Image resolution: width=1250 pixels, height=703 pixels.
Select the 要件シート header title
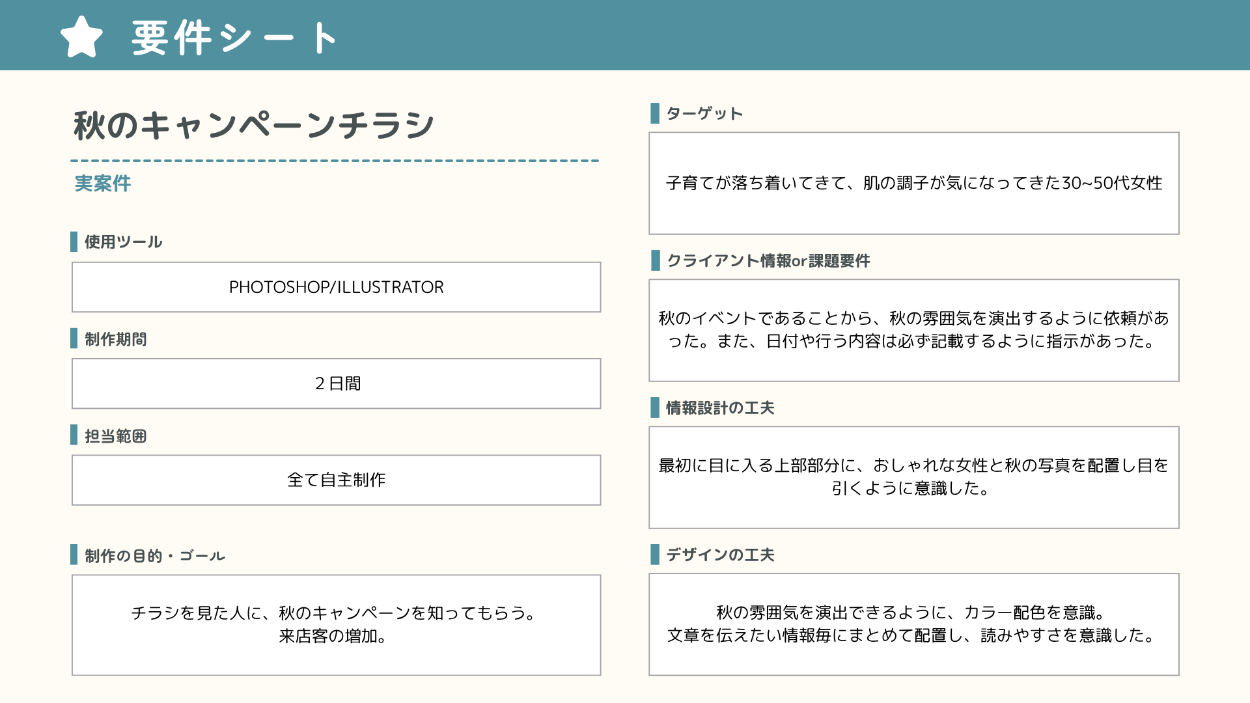(236, 38)
